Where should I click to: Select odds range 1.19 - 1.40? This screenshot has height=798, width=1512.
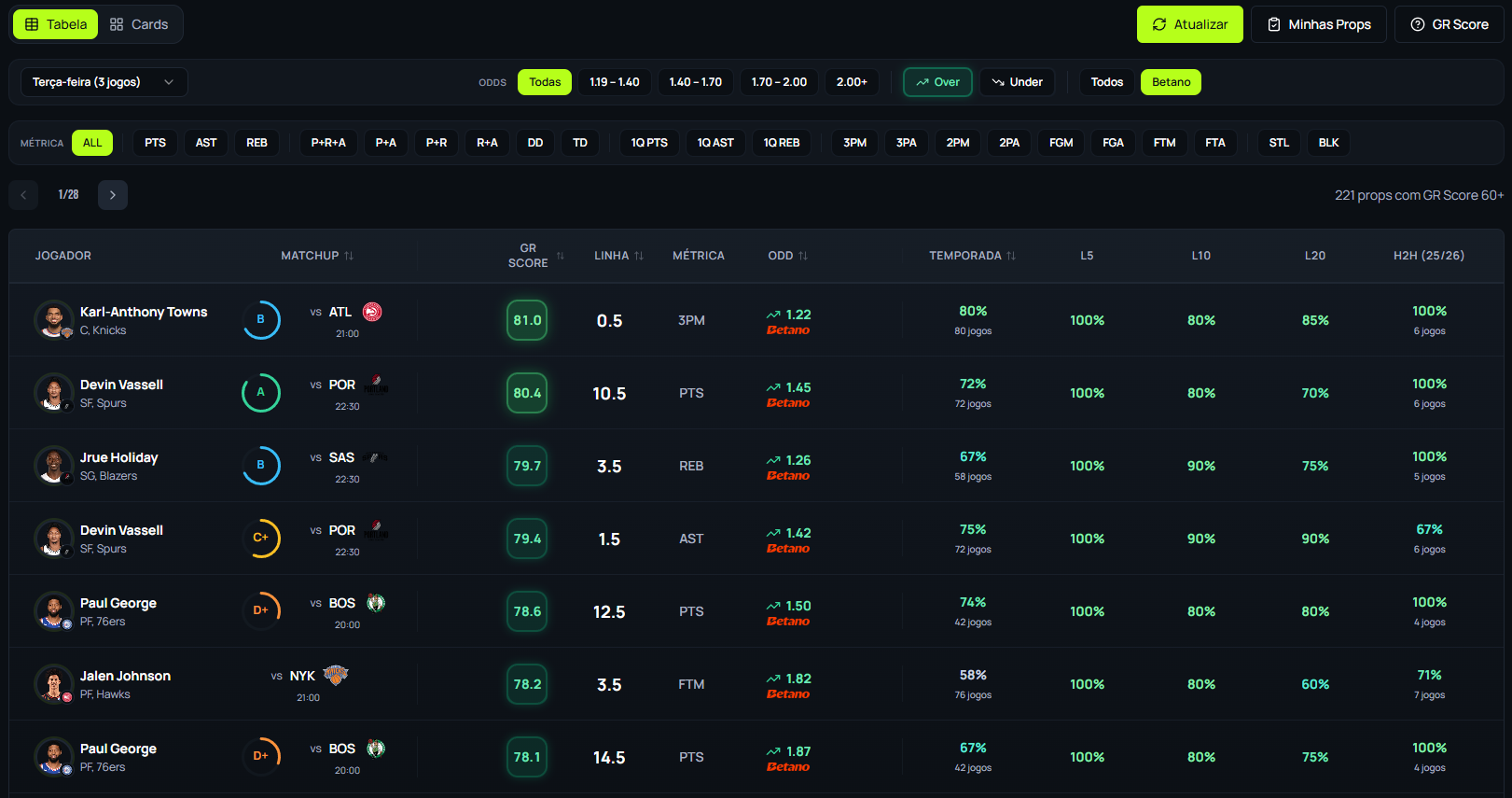(x=615, y=82)
